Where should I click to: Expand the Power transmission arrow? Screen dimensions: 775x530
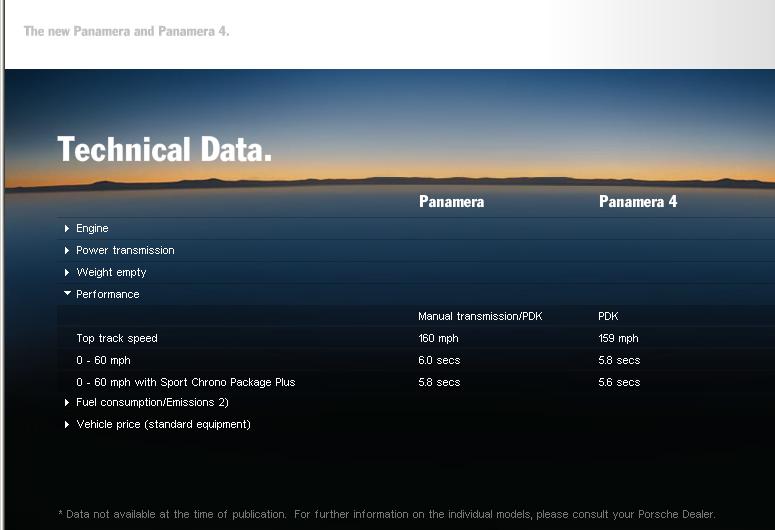pyautogui.click(x=67, y=251)
